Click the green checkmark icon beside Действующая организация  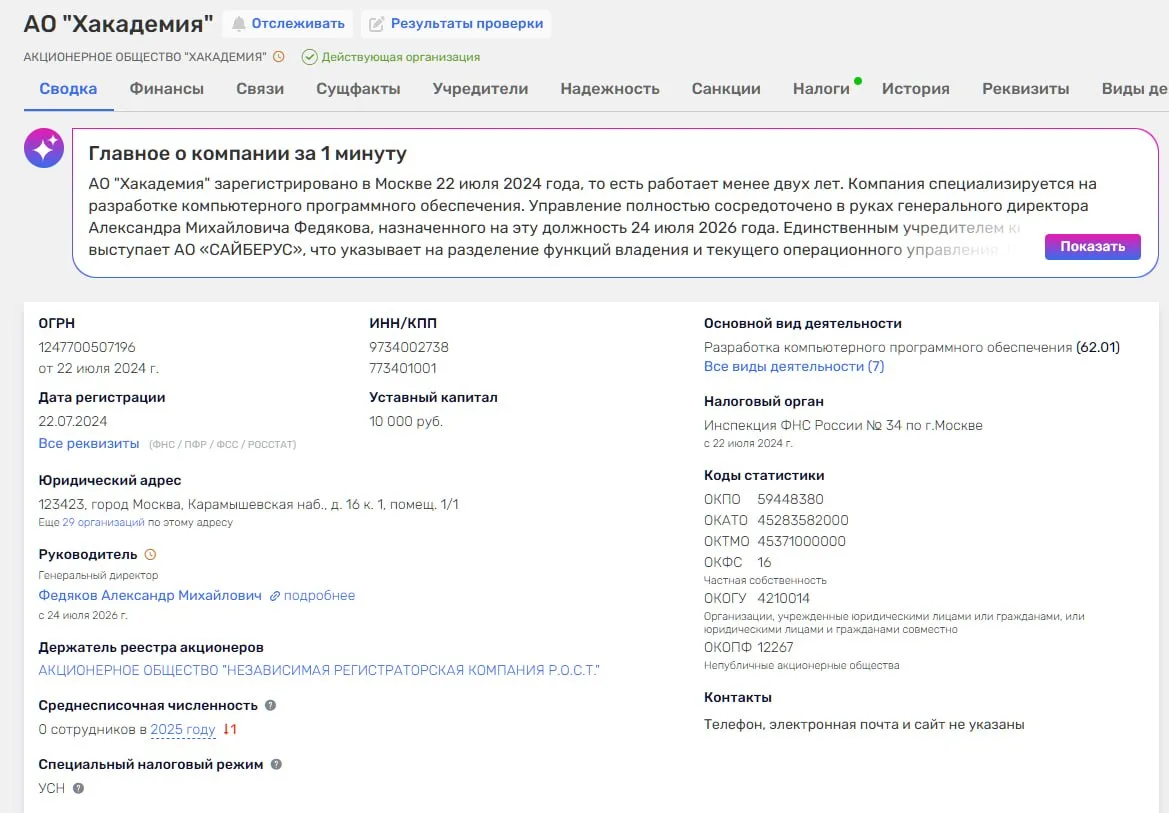coord(309,57)
